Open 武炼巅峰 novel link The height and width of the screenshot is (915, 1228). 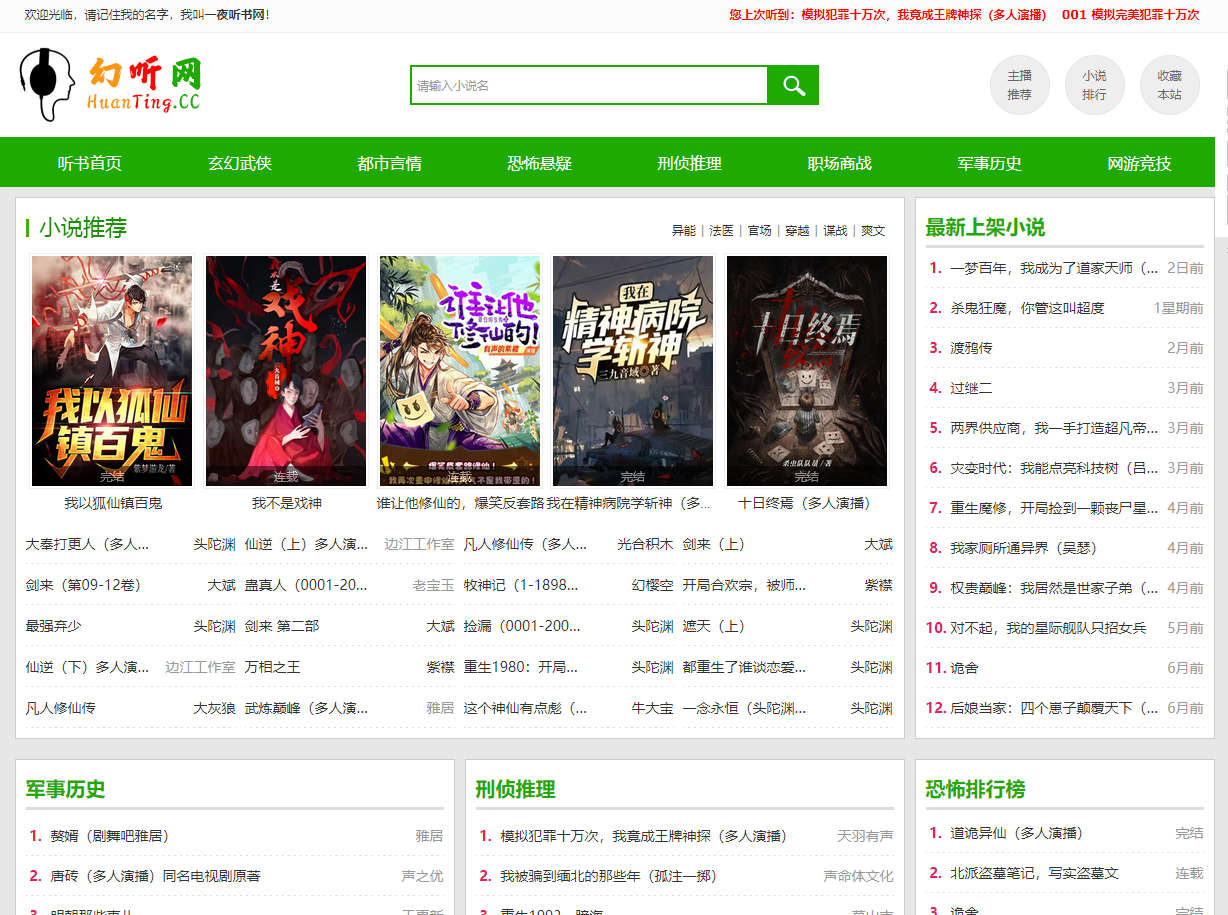pos(306,708)
